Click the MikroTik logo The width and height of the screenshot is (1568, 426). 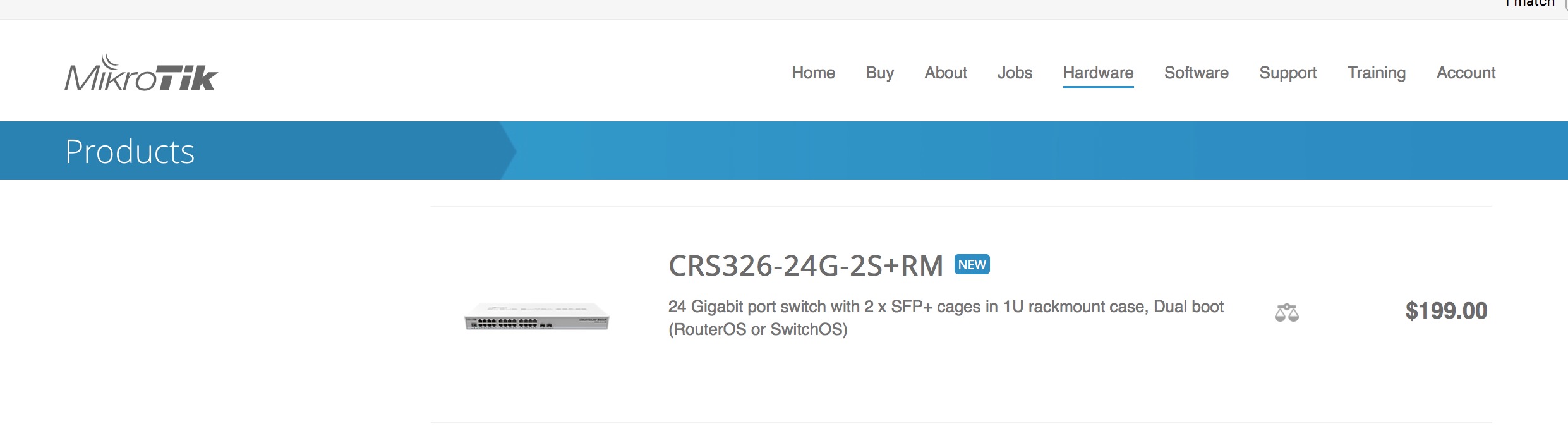coord(141,73)
